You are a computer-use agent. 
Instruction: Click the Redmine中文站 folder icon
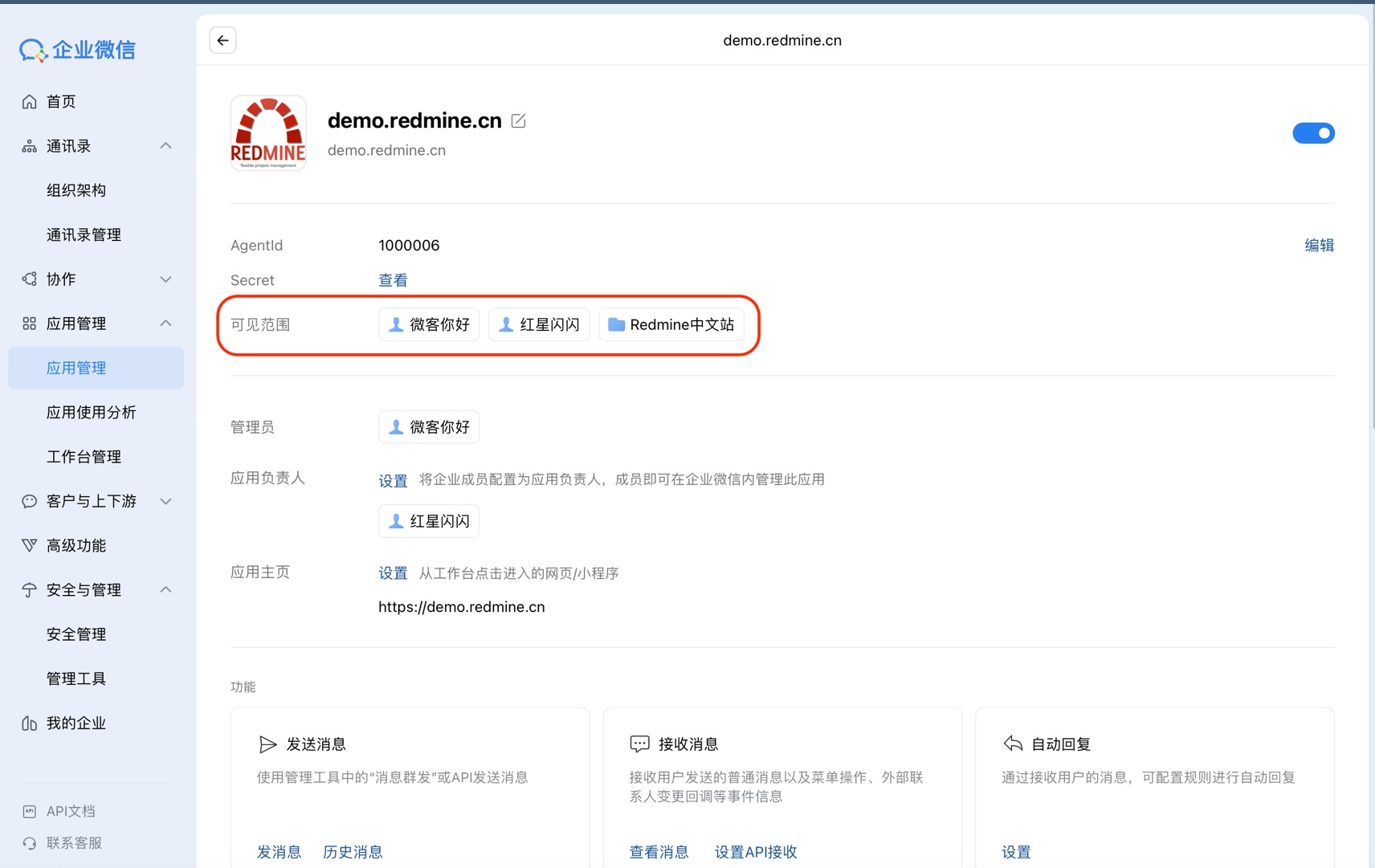point(616,324)
